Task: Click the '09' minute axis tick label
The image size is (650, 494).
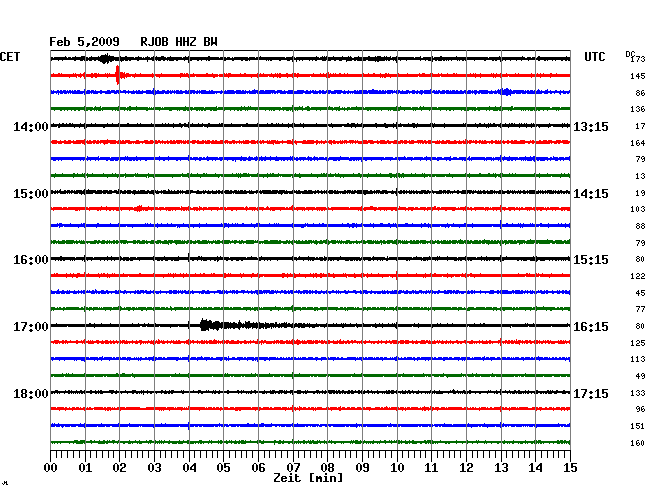Action: [362, 468]
